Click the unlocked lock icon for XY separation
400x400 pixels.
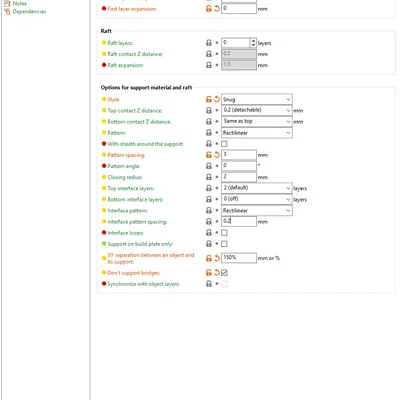209,258
